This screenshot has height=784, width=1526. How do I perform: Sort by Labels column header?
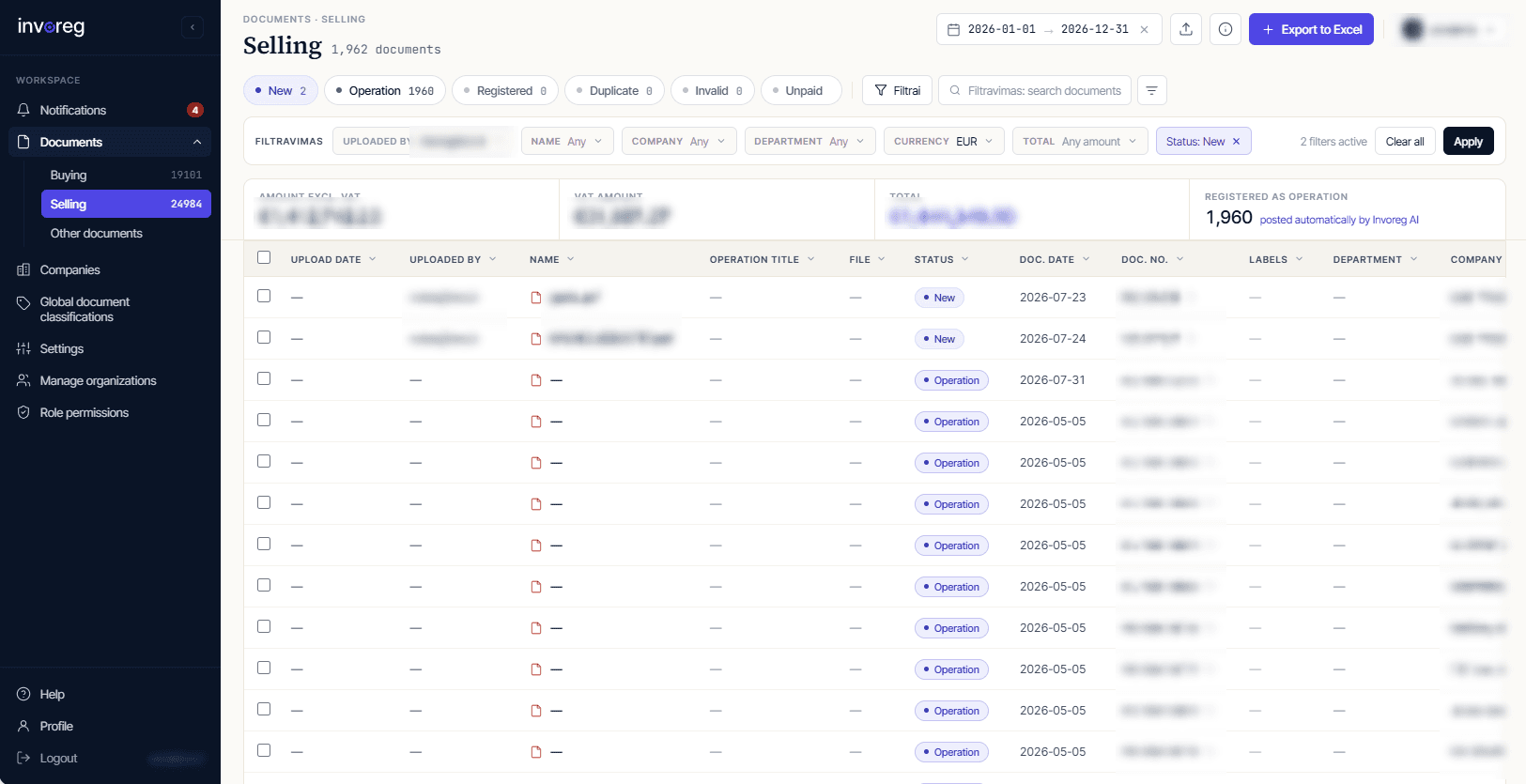1275,259
